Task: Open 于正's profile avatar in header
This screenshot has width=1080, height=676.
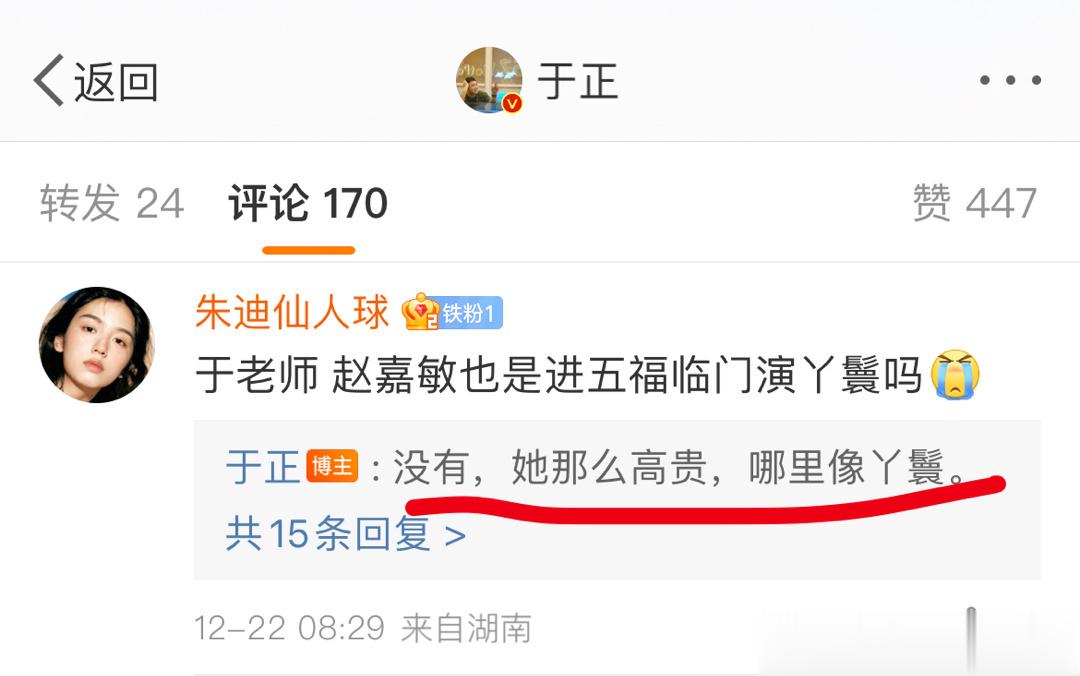Action: pyautogui.click(x=489, y=80)
